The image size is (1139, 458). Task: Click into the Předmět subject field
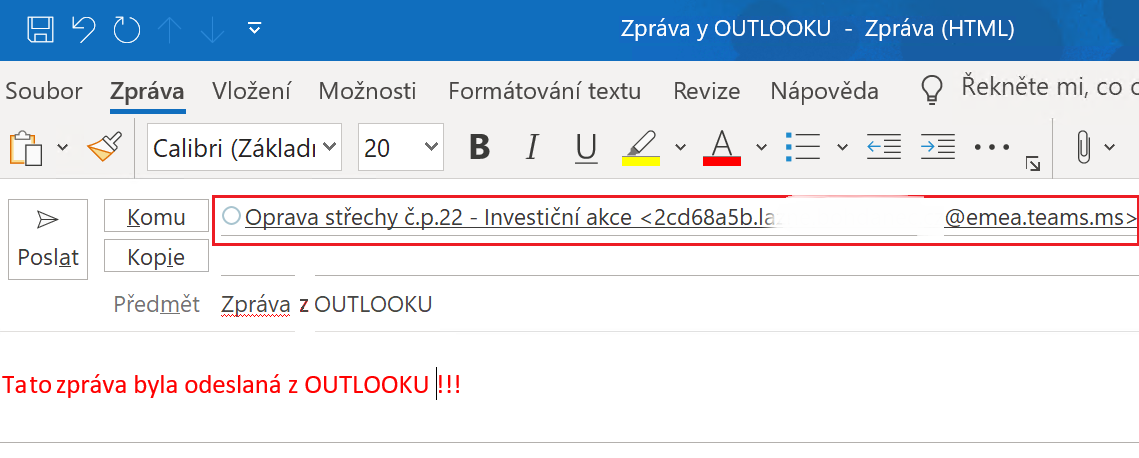coord(679,304)
